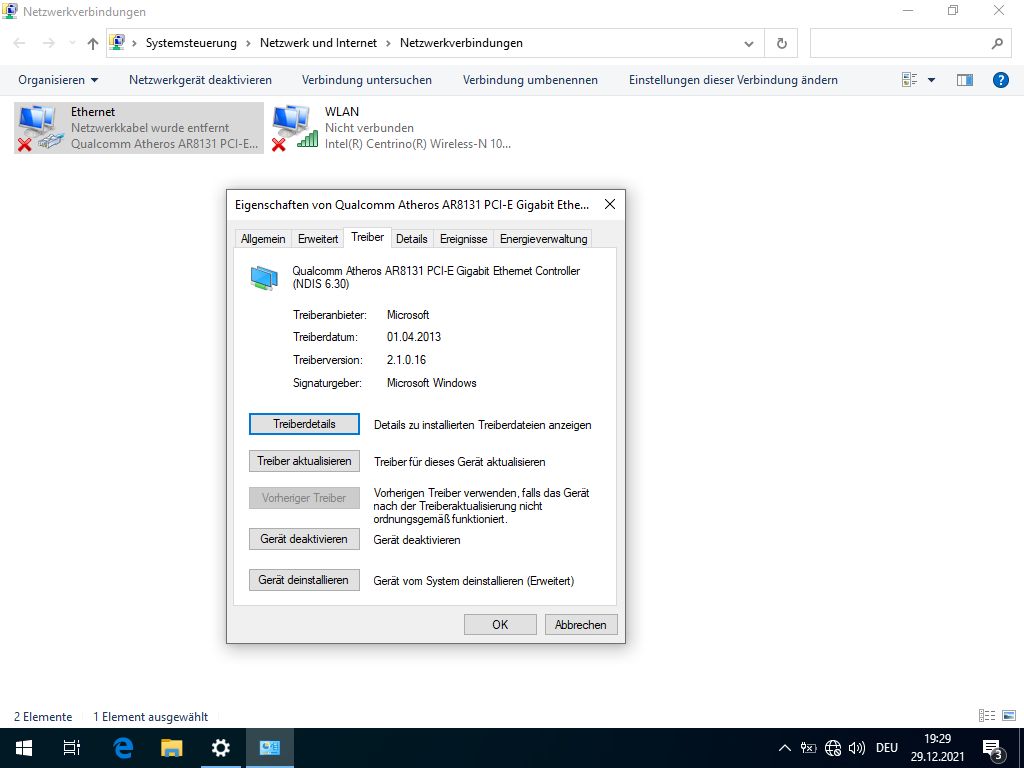
Task: Expand the view options dropdown arrow
Action: click(x=931, y=80)
